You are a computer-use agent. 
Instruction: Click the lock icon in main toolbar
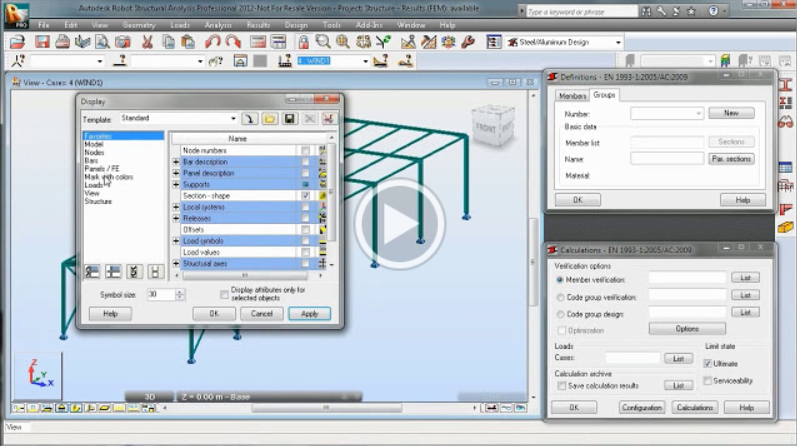(303, 43)
